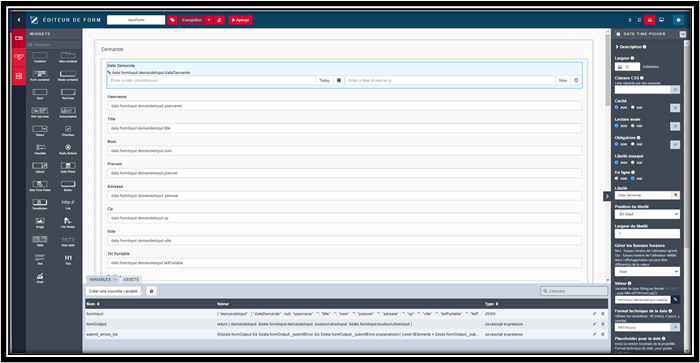This screenshot has height=363, width=700.
Task: Open the data model sidebar tab icon
Action: click(19, 76)
